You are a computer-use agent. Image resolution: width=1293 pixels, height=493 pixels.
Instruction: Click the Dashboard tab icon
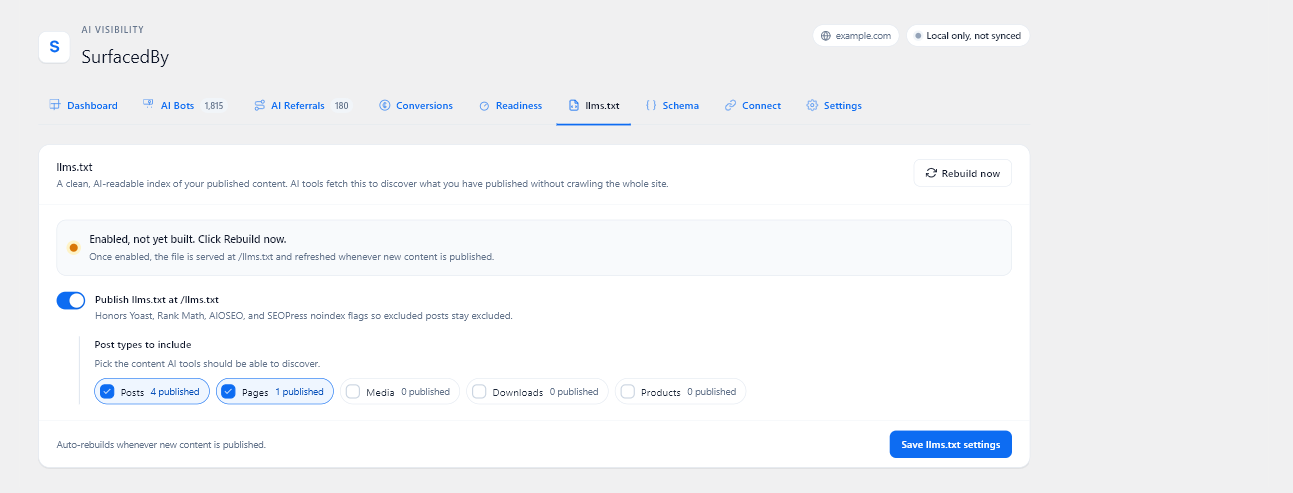[55, 105]
